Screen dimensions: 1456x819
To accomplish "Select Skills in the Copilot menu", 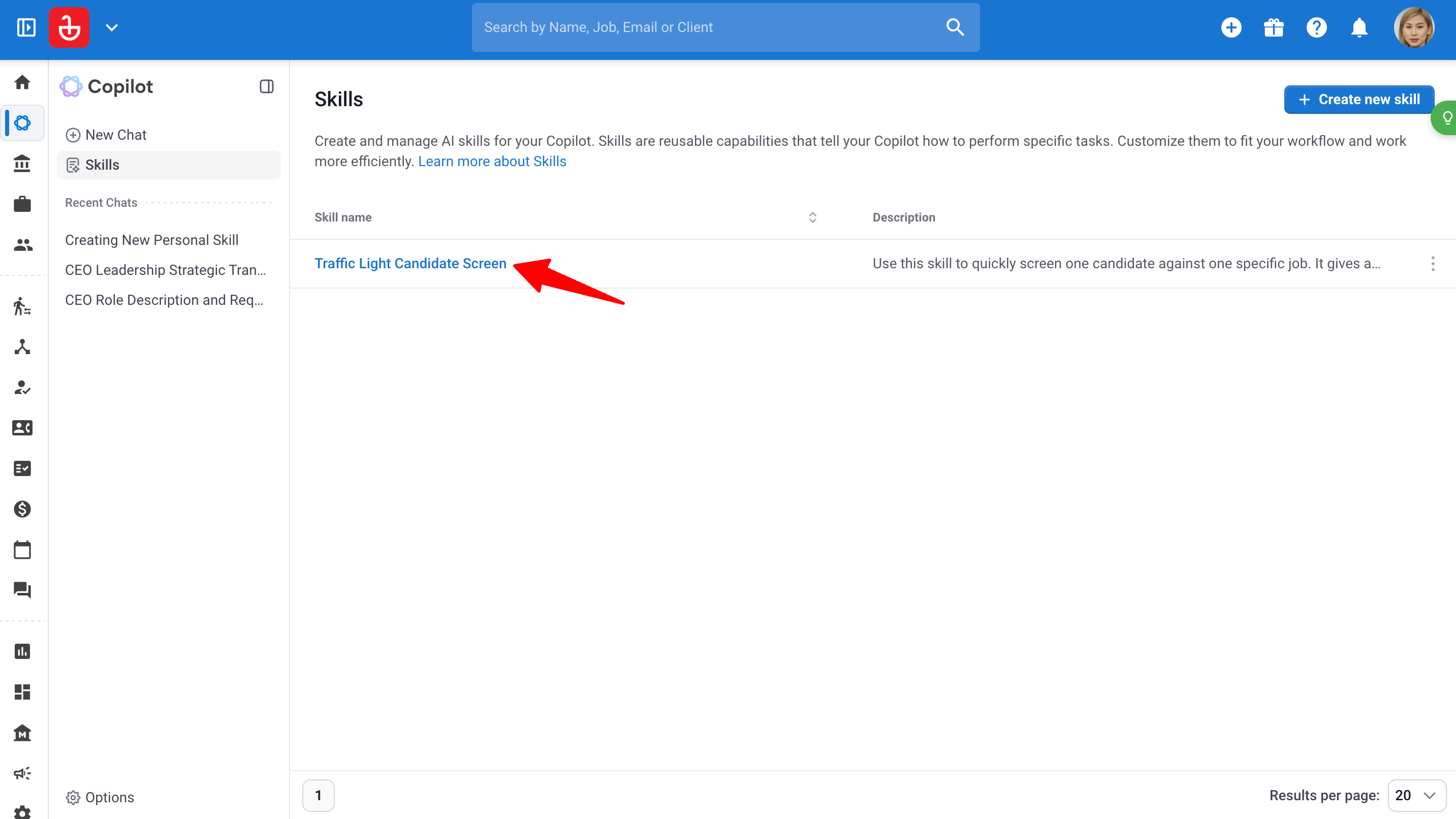I will coord(169,165).
